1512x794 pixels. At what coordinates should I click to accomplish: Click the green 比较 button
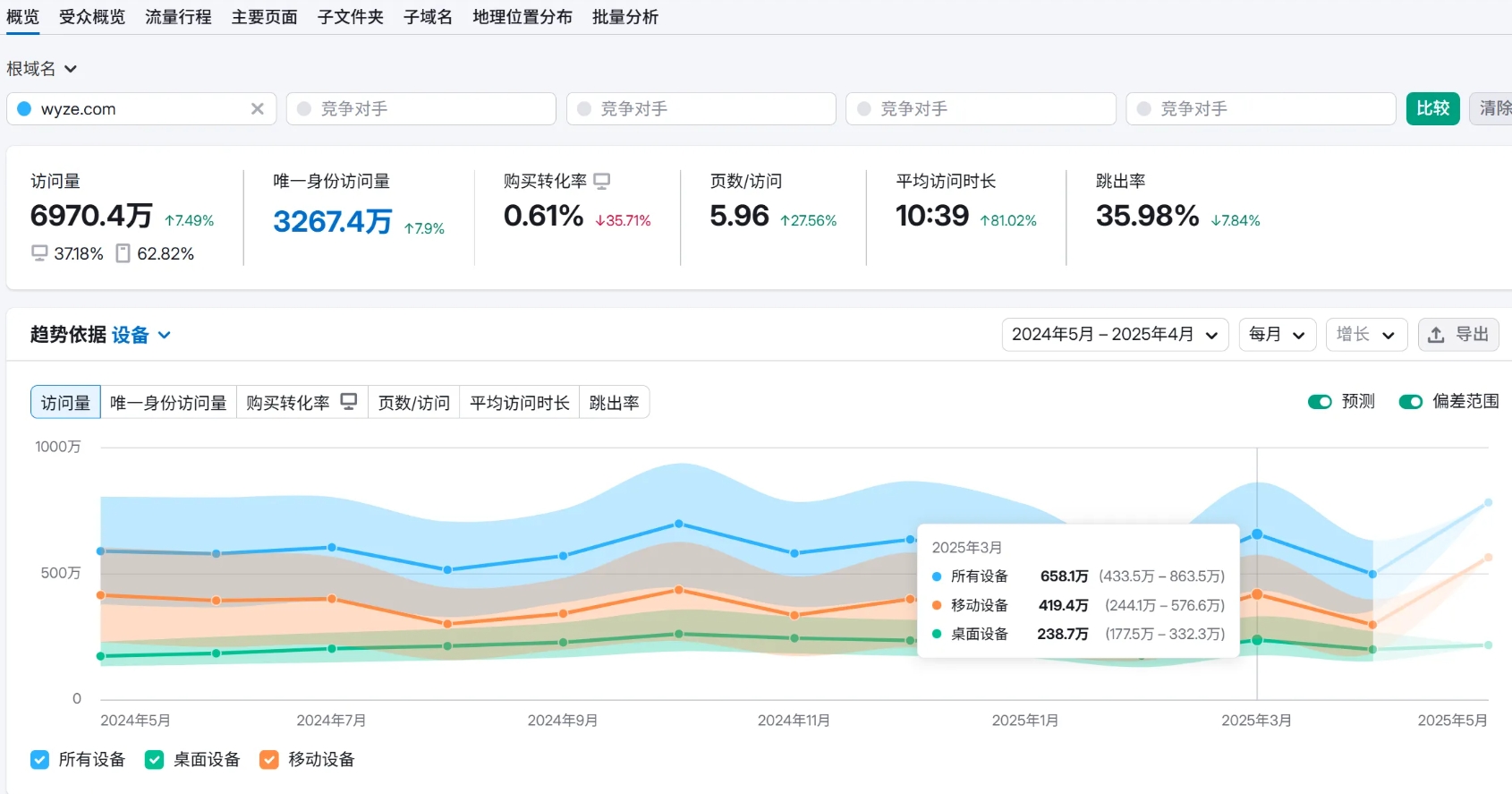[1432, 108]
